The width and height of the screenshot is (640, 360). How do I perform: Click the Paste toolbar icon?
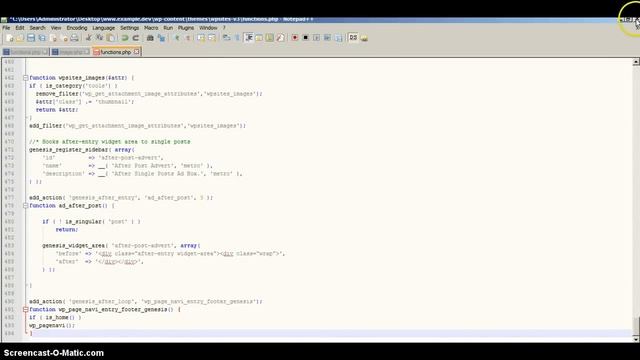click(x=111, y=38)
